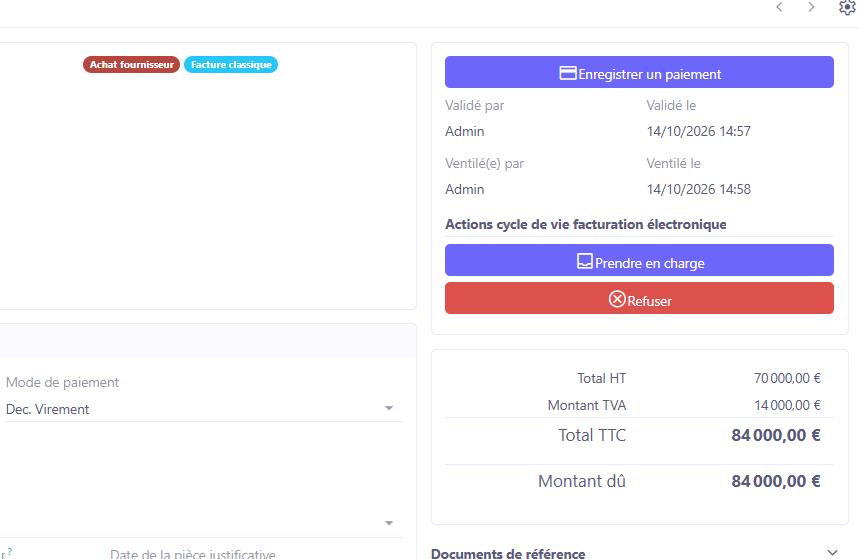Image resolution: width=859 pixels, height=559 pixels.
Task: Go to previous record arrow
Action: (x=779, y=7)
